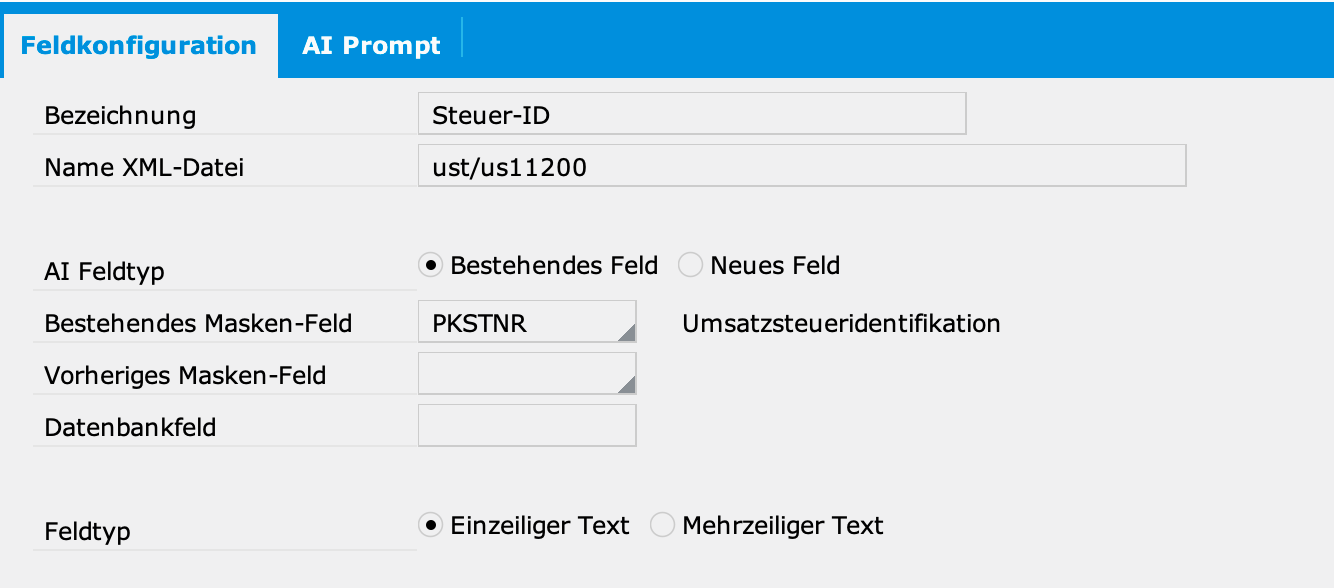
Task: Click into the Steuer-ID text field
Action: coord(691,114)
